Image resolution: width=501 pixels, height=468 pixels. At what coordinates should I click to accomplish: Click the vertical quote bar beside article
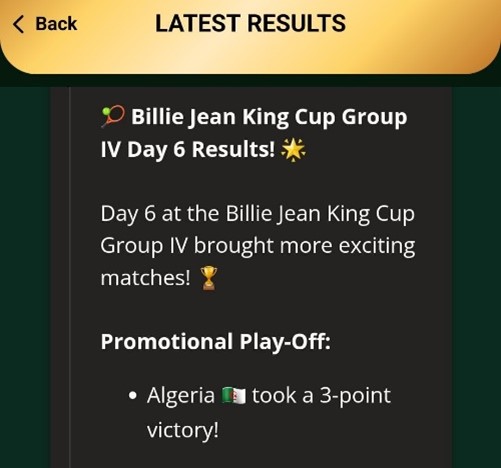click(x=70, y=277)
